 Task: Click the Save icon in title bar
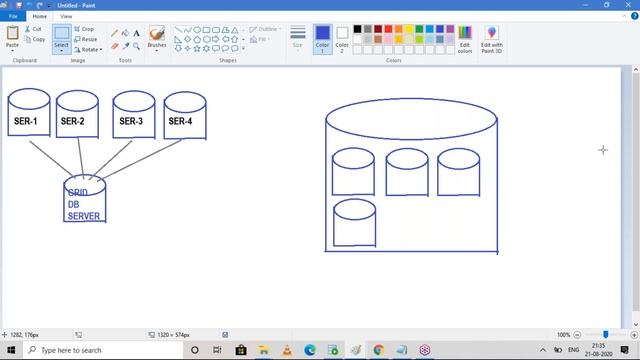point(18,5)
